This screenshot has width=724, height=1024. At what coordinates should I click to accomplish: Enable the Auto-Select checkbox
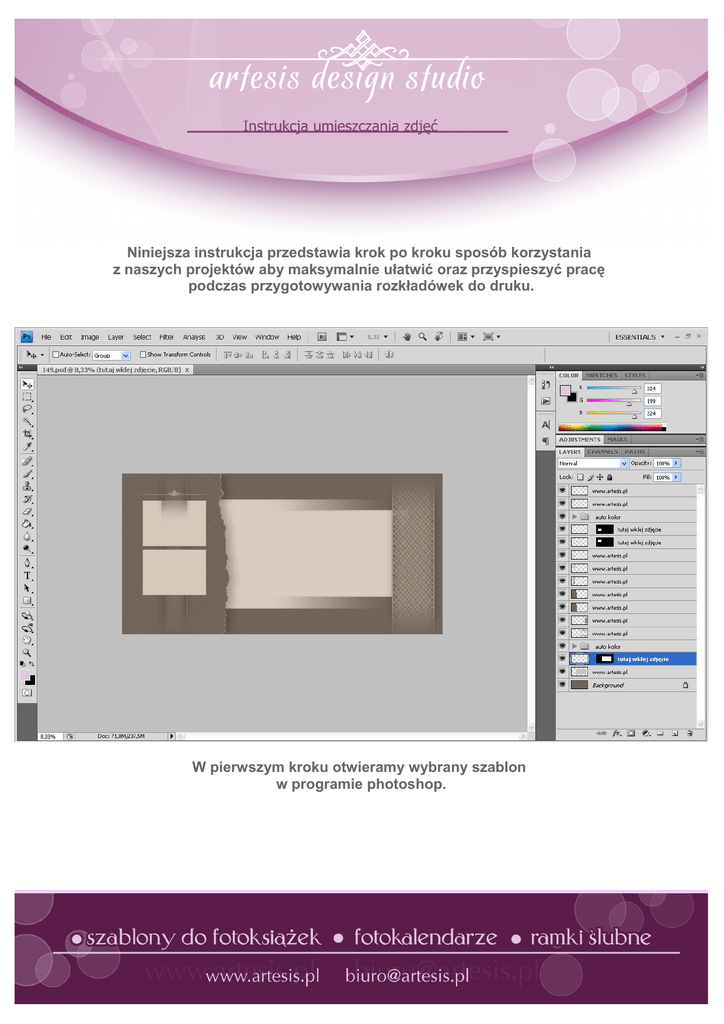[x=56, y=354]
